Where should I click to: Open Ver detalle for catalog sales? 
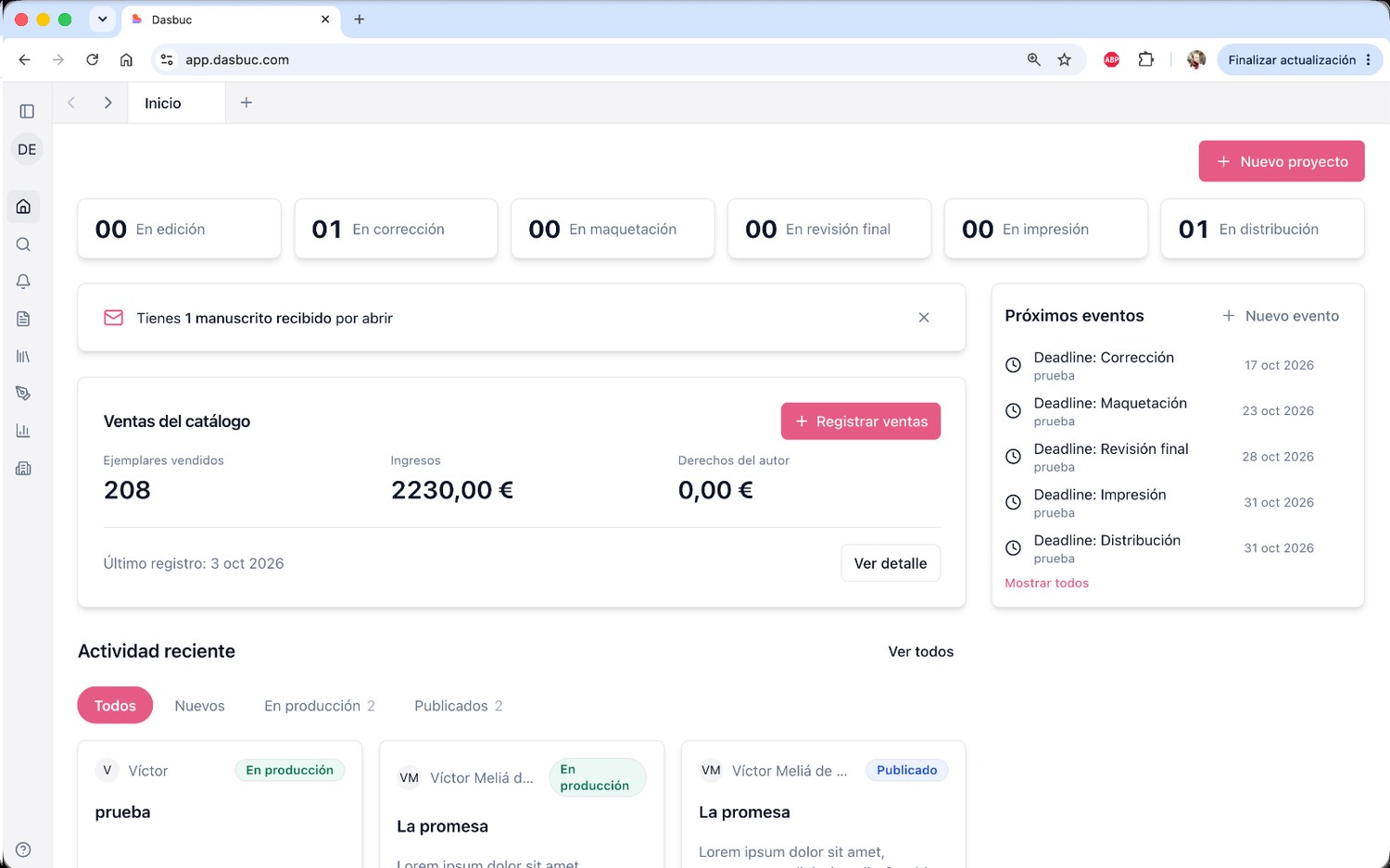point(891,563)
